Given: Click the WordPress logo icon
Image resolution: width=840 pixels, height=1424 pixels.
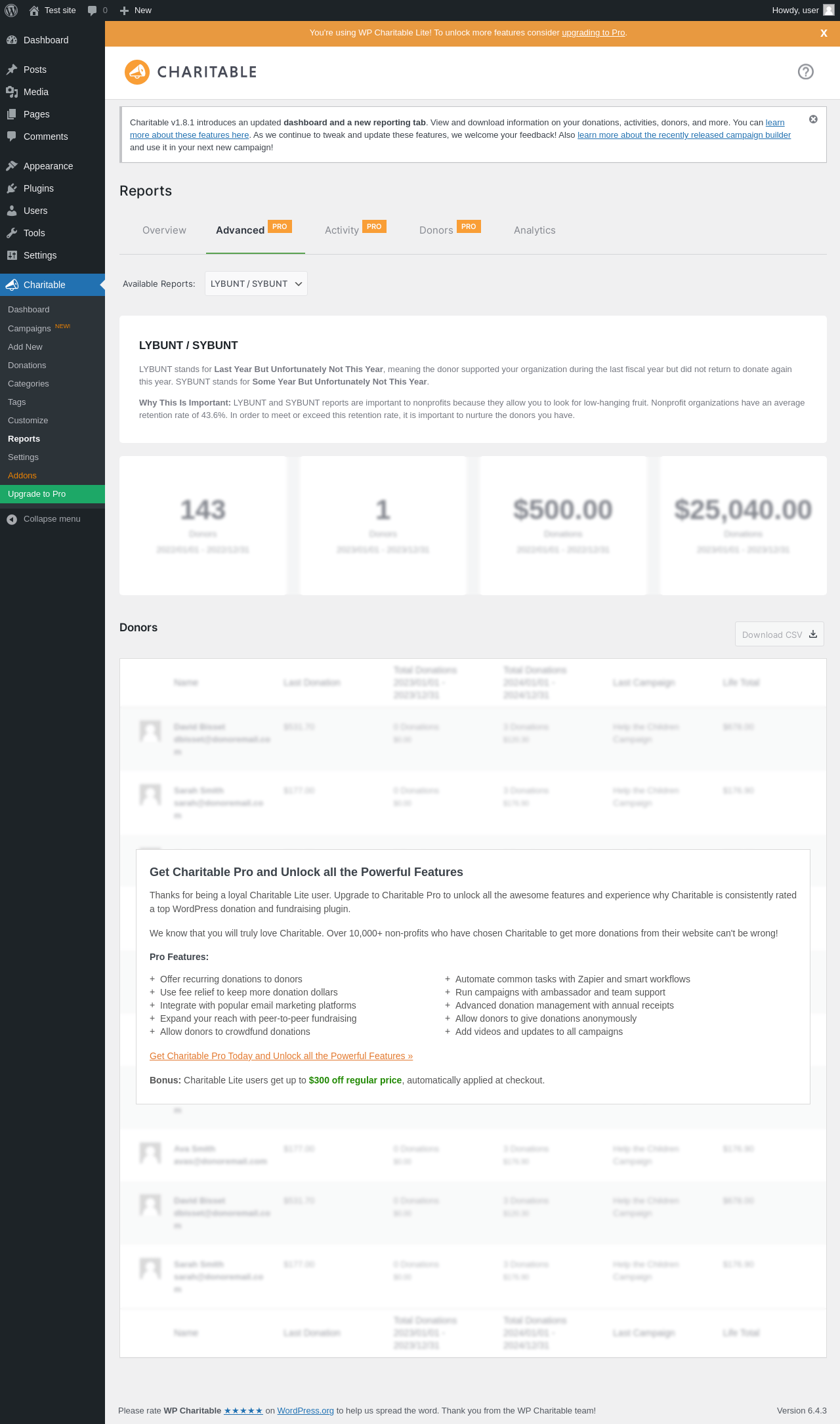Looking at the screenshot, I should click(x=11, y=10).
